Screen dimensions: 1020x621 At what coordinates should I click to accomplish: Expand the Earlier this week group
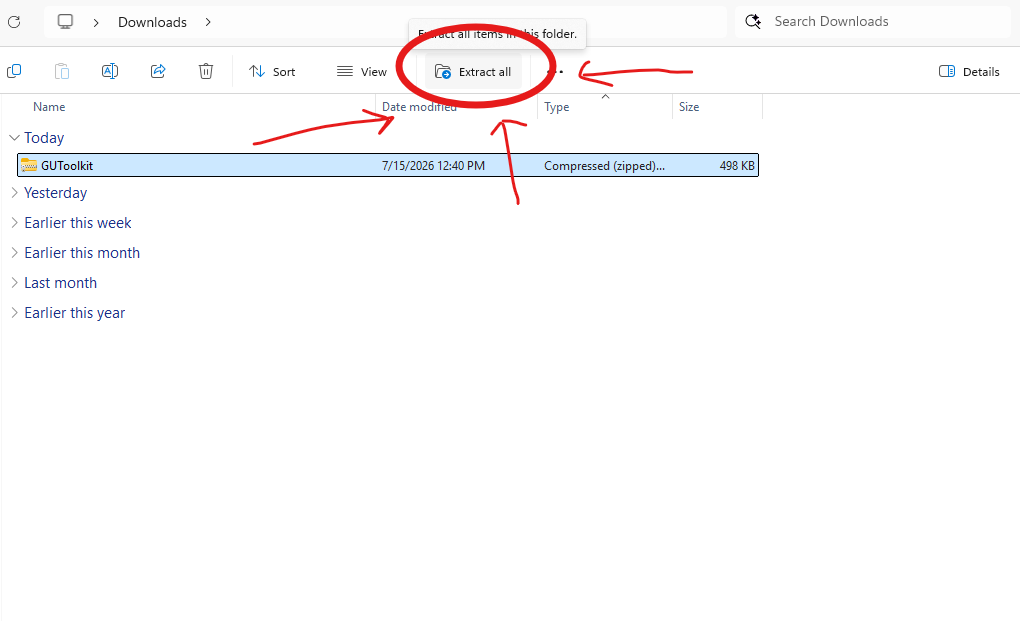[x=14, y=222]
